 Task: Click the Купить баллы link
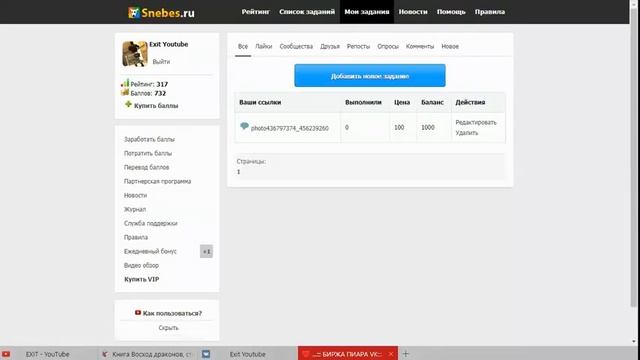tap(156, 106)
